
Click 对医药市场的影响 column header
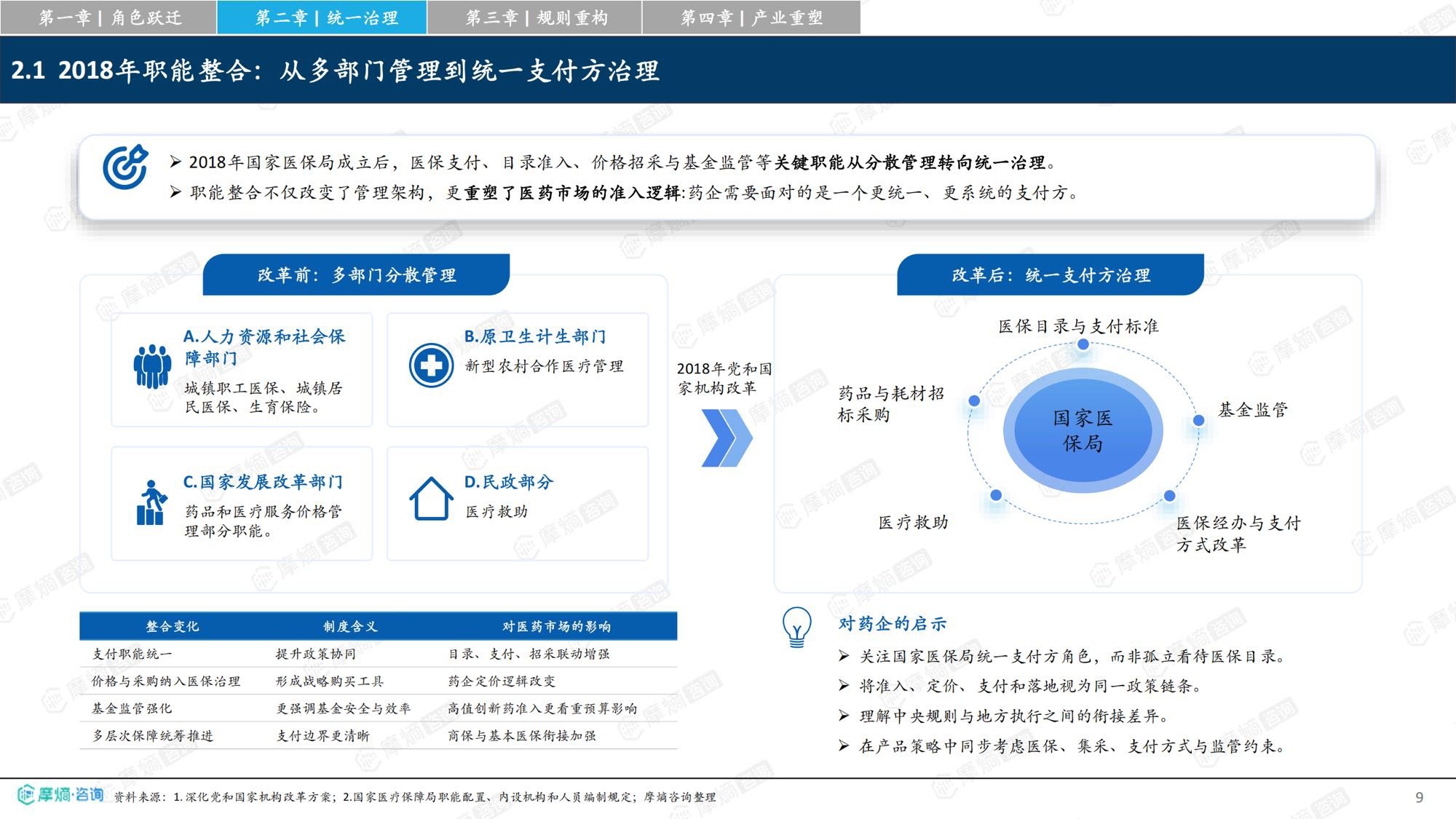556,626
